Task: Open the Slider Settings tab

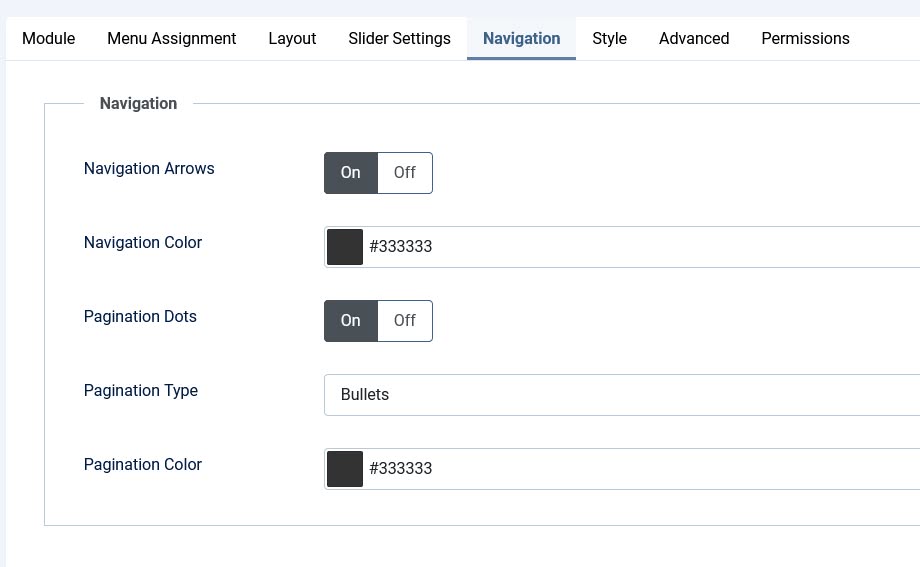Action: tap(399, 39)
